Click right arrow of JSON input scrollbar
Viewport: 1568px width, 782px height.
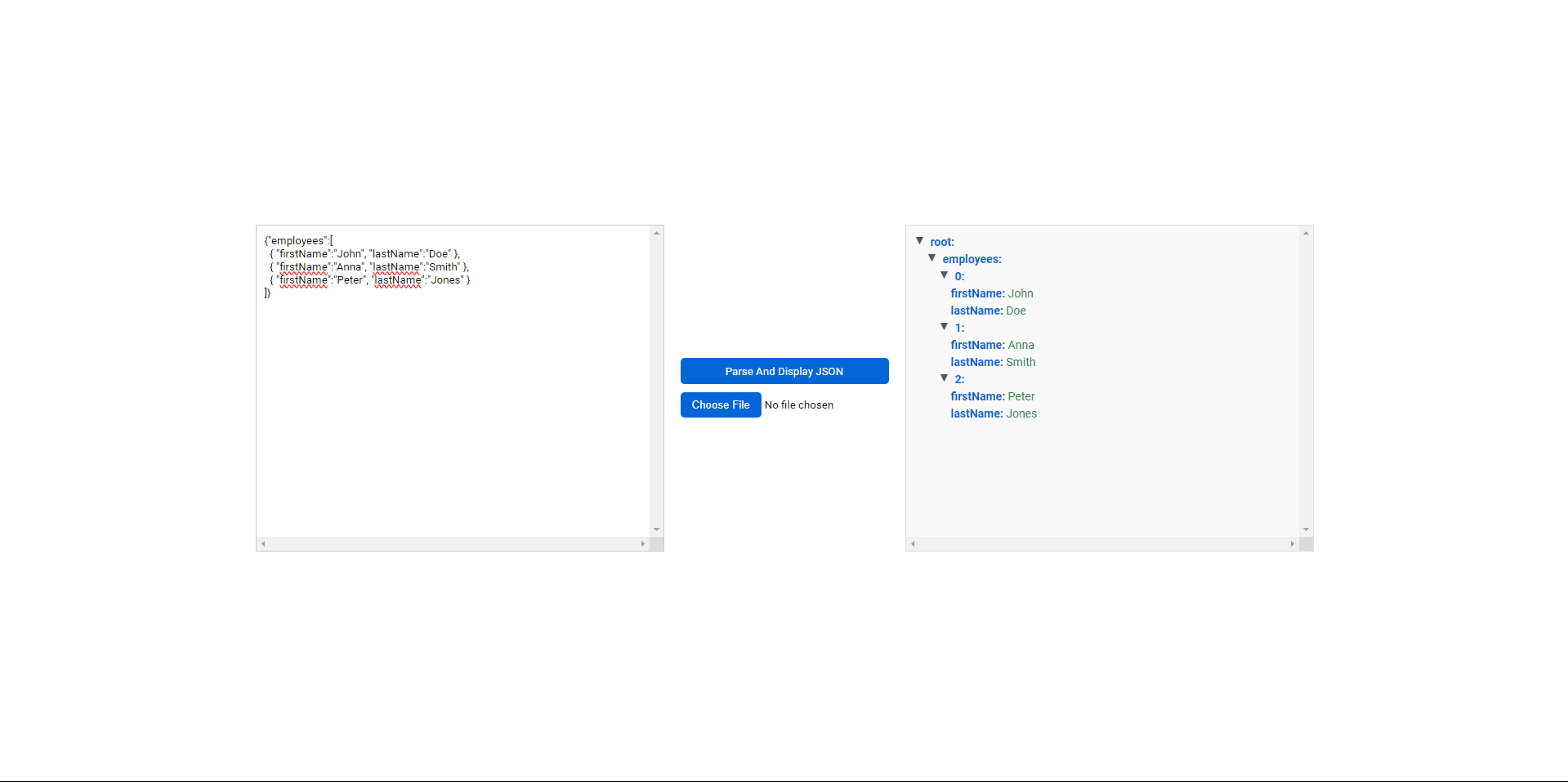click(x=642, y=543)
